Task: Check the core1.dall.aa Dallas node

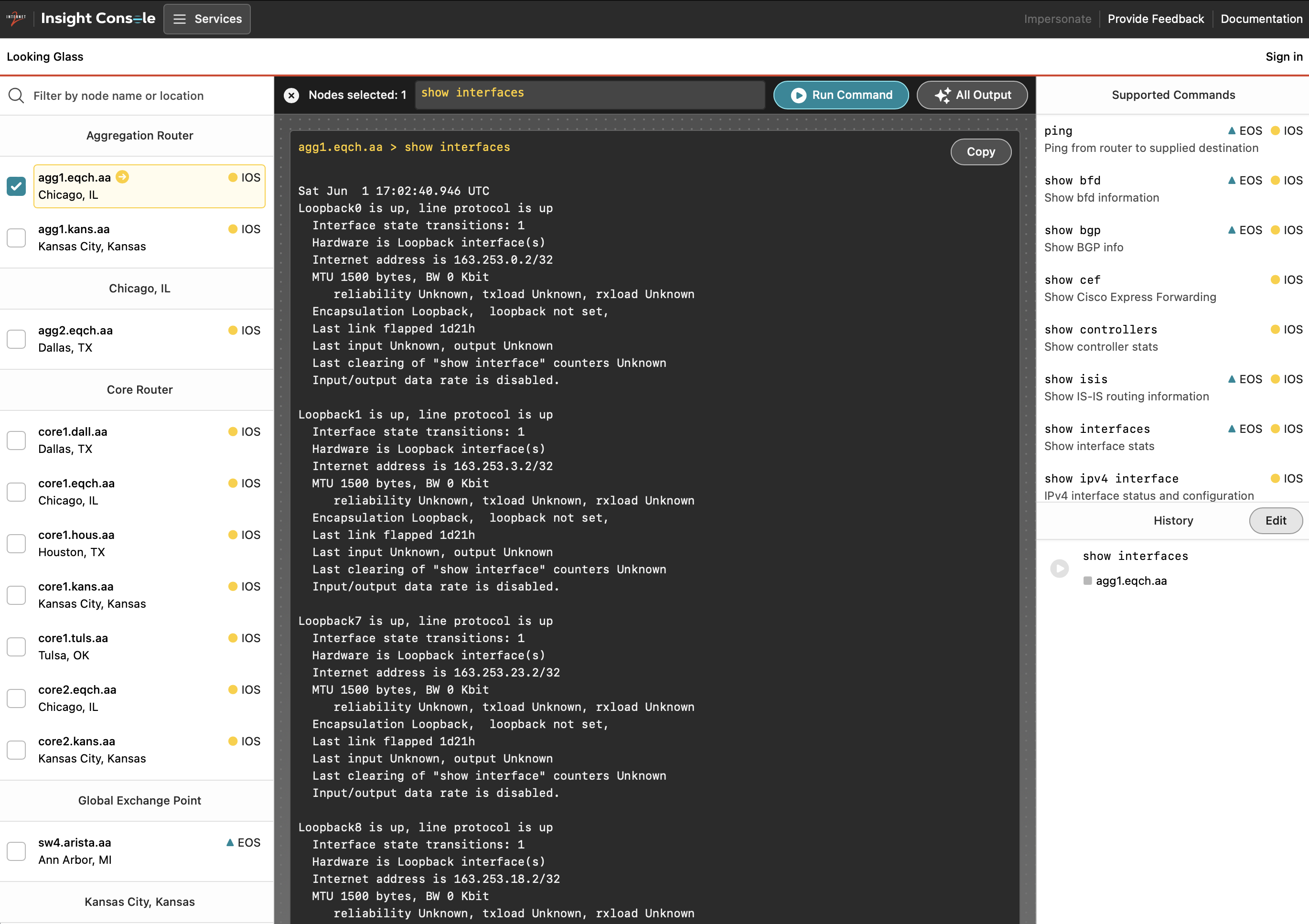Action: click(x=16, y=440)
